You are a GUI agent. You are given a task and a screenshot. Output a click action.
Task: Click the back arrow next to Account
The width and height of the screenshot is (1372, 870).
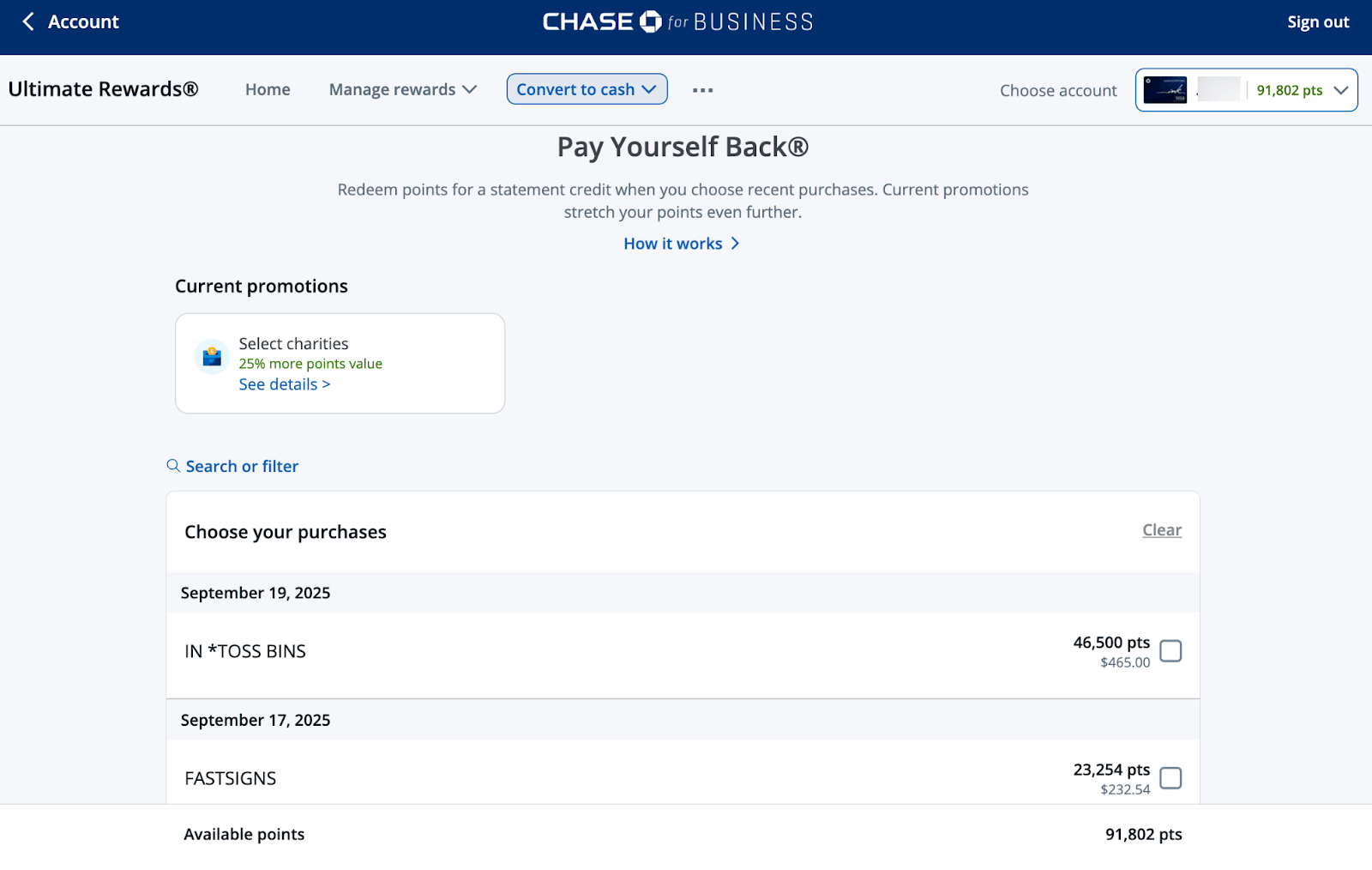28,21
